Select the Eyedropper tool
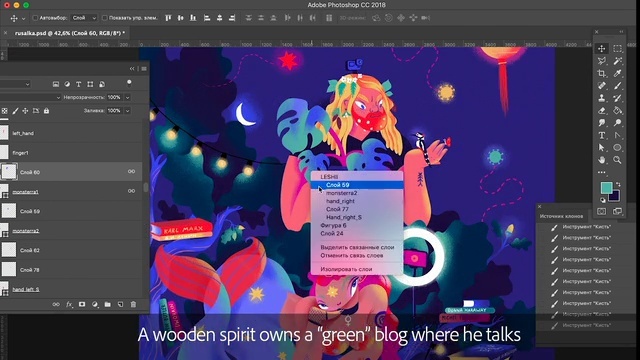Viewport: 640px width, 360px height. [618, 73]
